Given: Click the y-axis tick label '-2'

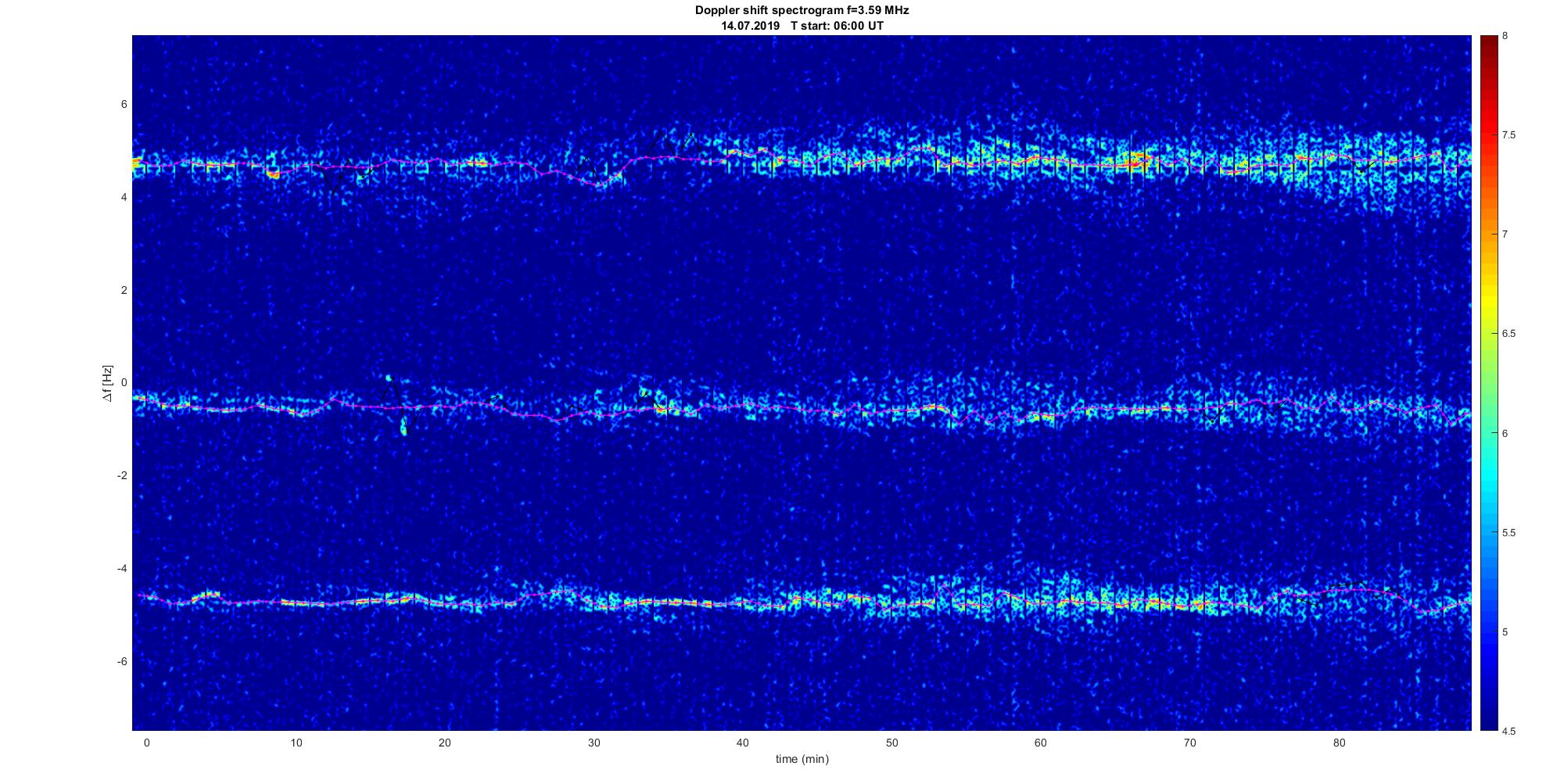Looking at the screenshot, I should pyautogui.click(x=123, y=476).
